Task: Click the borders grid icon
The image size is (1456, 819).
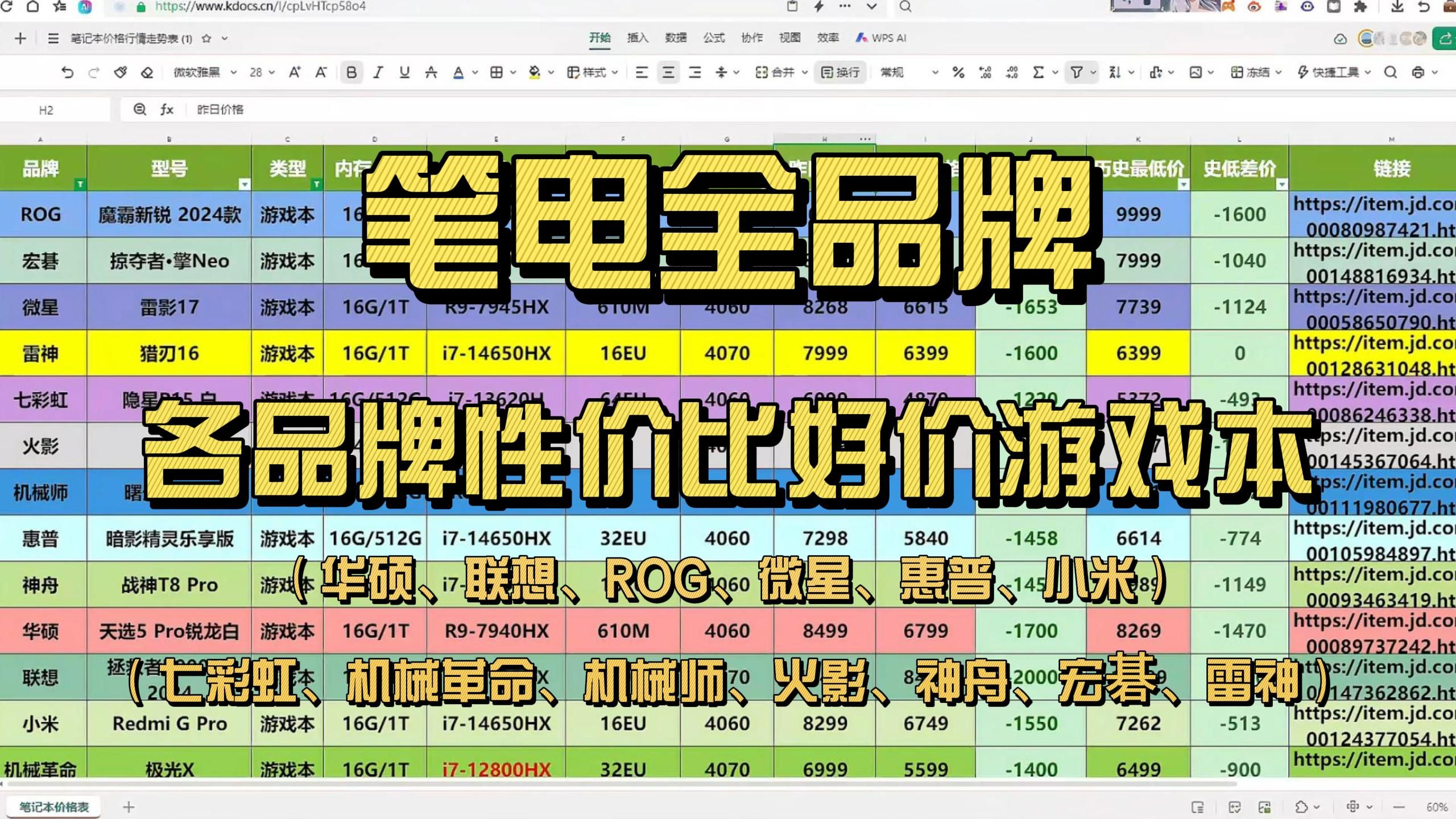Action: 497,72
